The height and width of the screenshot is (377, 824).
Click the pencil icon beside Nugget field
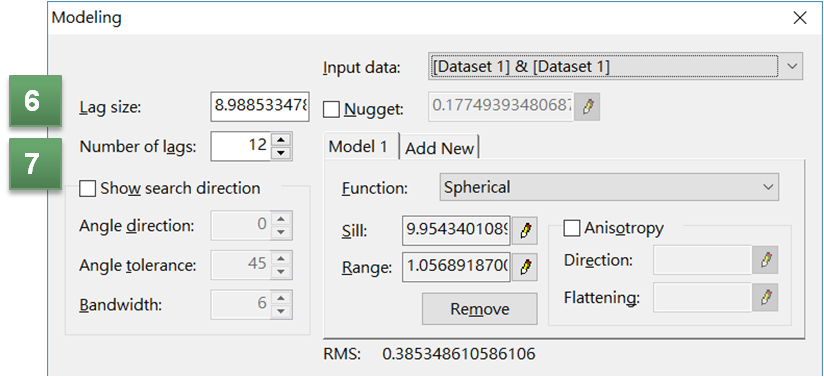(587, 107)
